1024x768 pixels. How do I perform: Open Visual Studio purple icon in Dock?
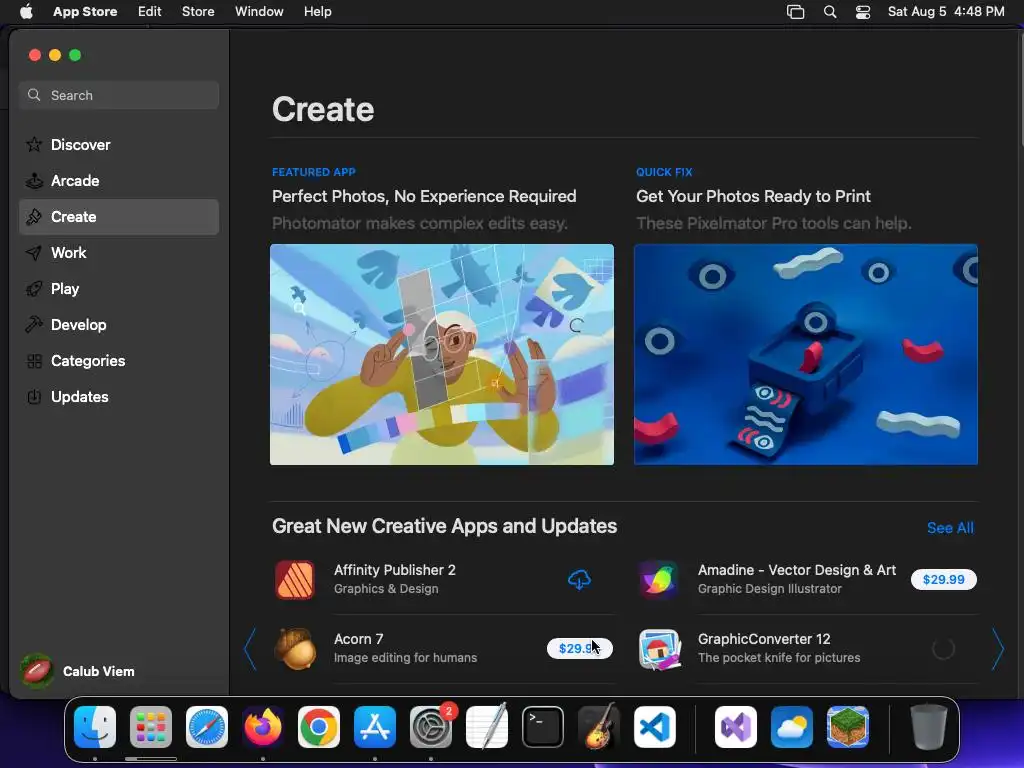(736, 727)
